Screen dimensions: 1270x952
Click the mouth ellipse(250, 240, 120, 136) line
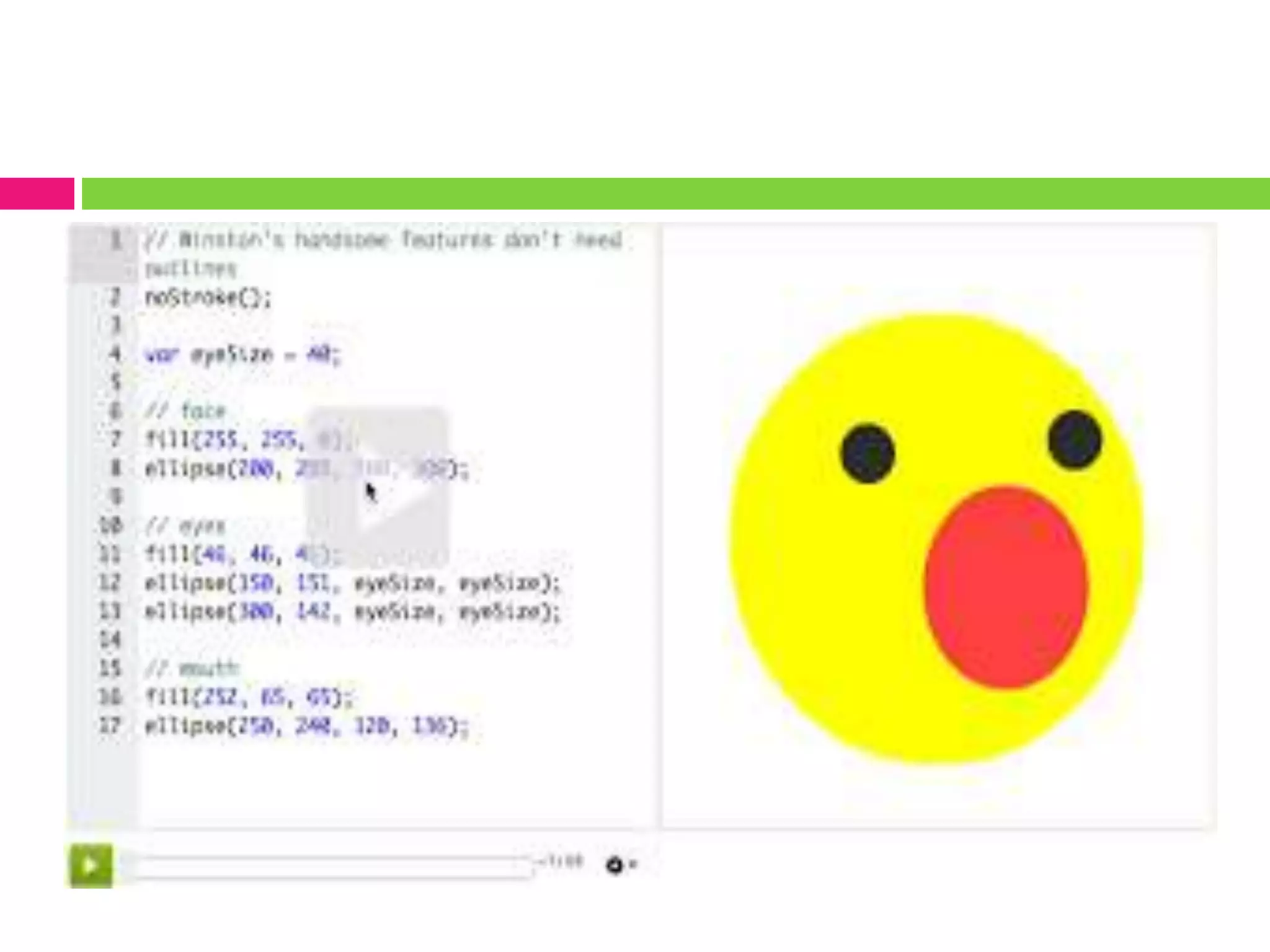[306, 726]
